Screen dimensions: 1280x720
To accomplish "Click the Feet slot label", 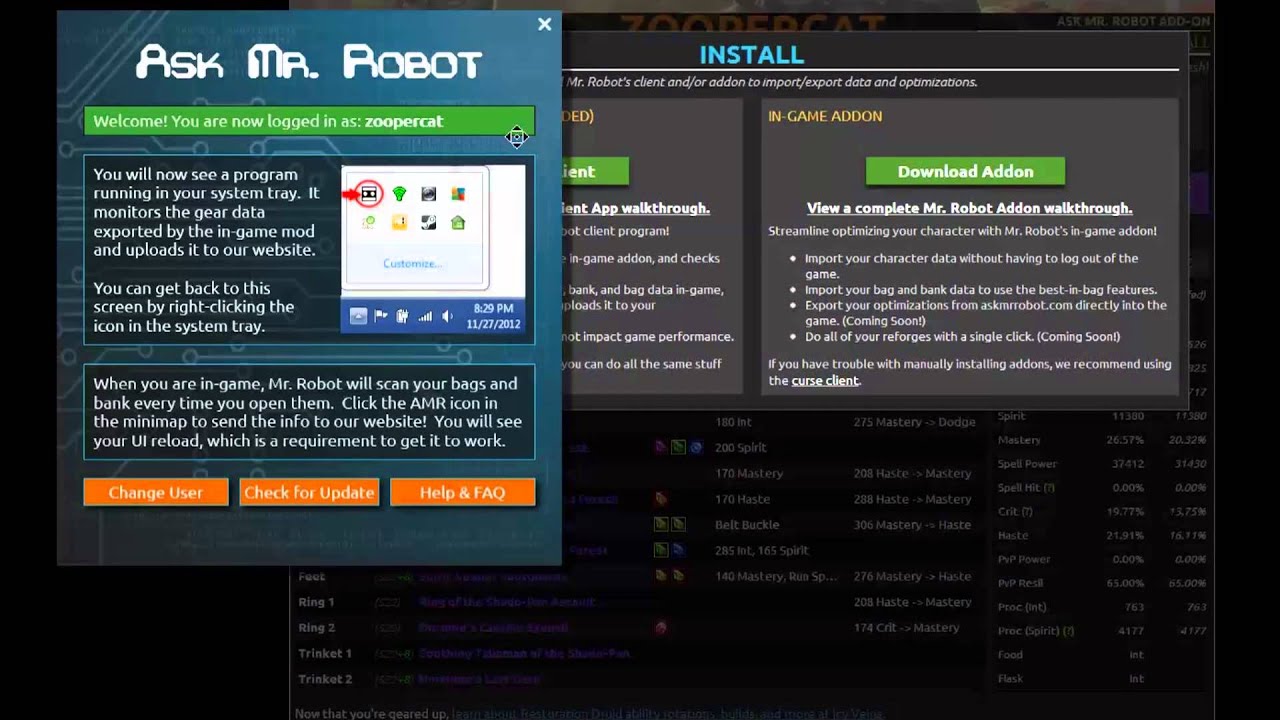I will pos(312,576).
